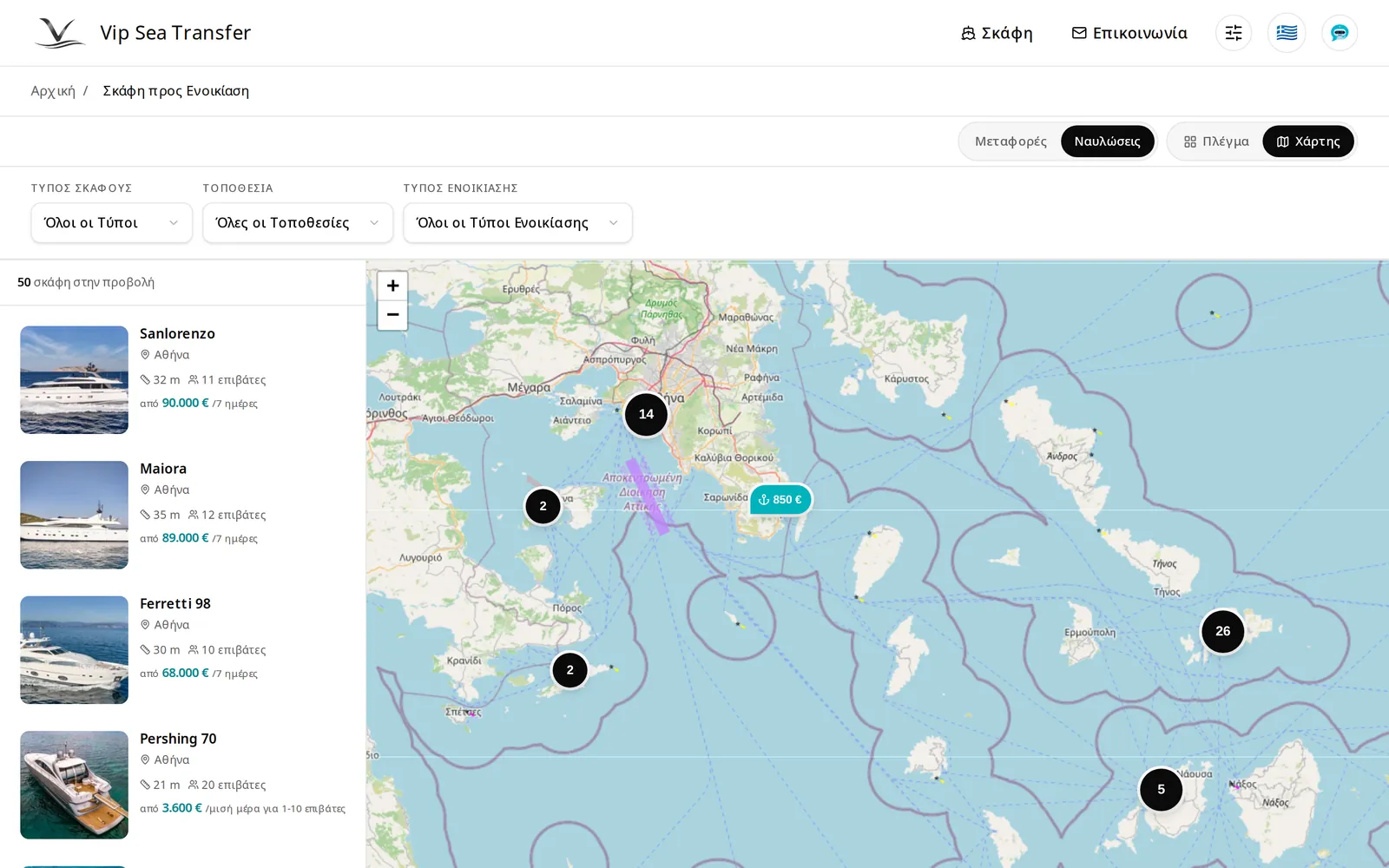Click the 90.000 € price text
Screen dimensions: 1389x868
pos(185,403)
